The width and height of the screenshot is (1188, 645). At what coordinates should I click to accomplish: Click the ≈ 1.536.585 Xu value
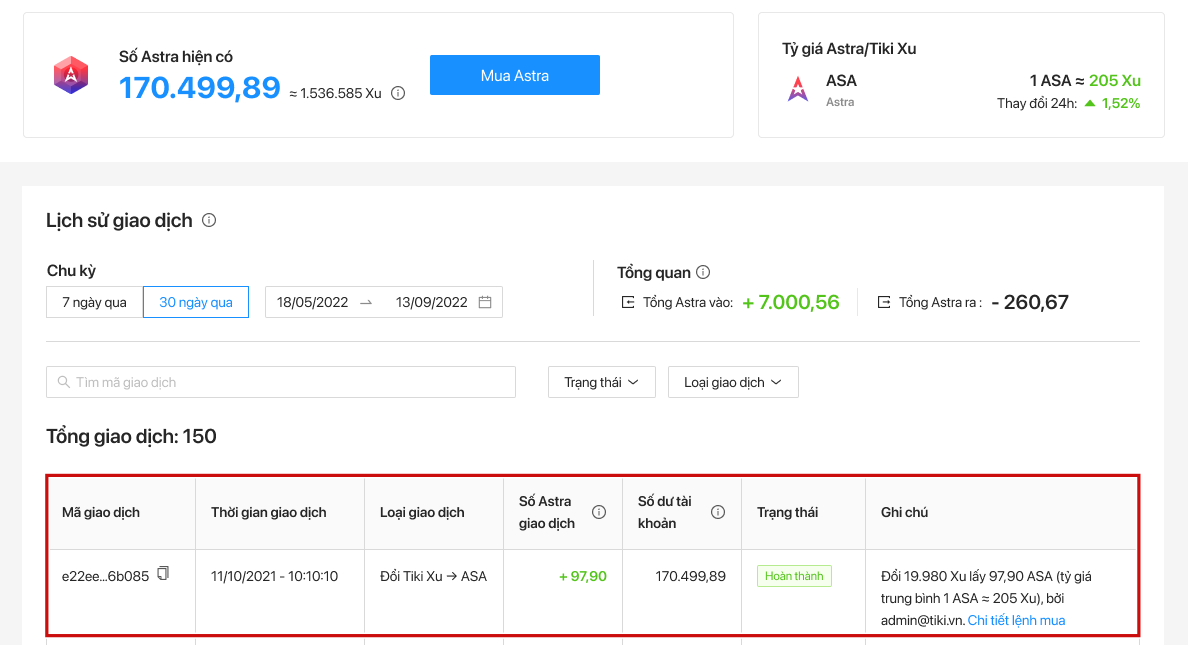[335, 93]
